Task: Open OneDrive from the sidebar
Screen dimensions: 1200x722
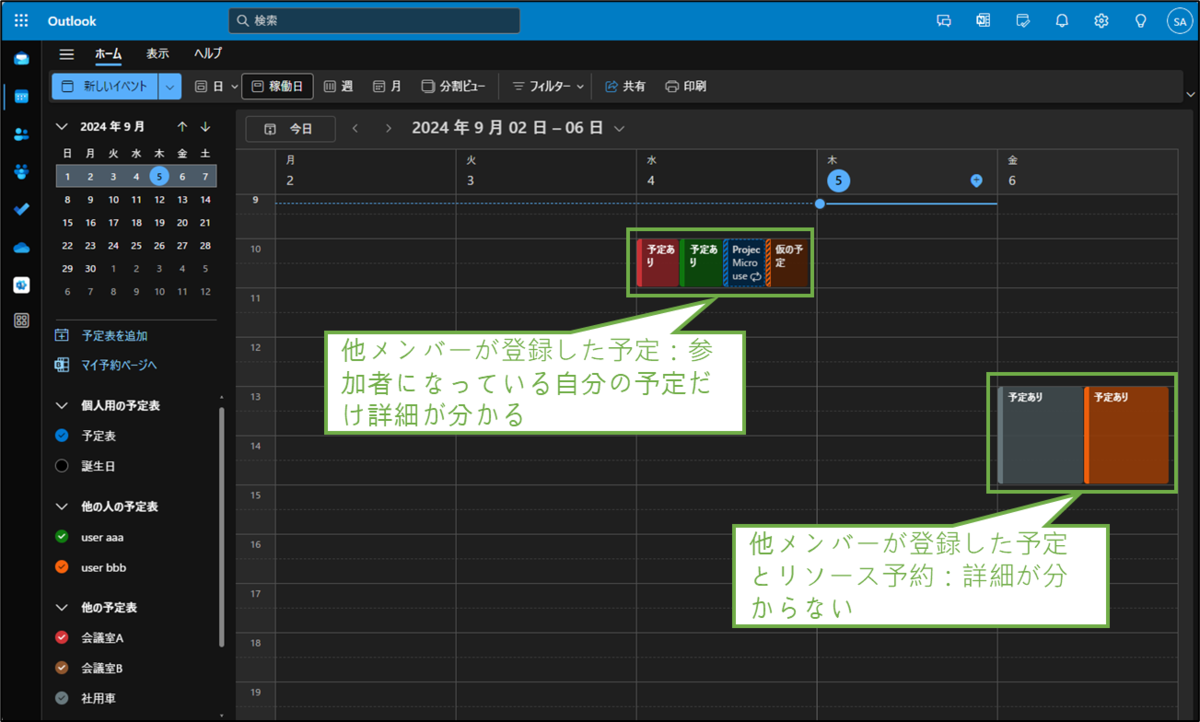Action: [x=22, y=247]
